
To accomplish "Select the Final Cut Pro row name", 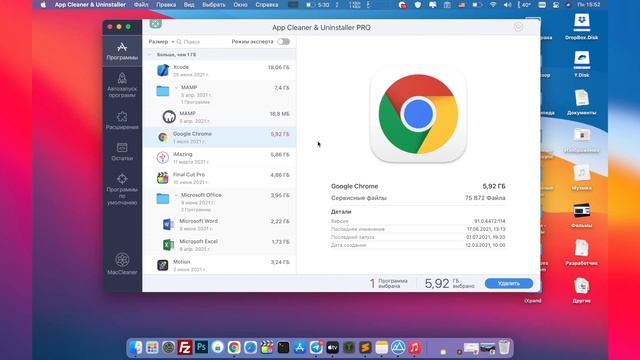I will click(x=189, y=175).
